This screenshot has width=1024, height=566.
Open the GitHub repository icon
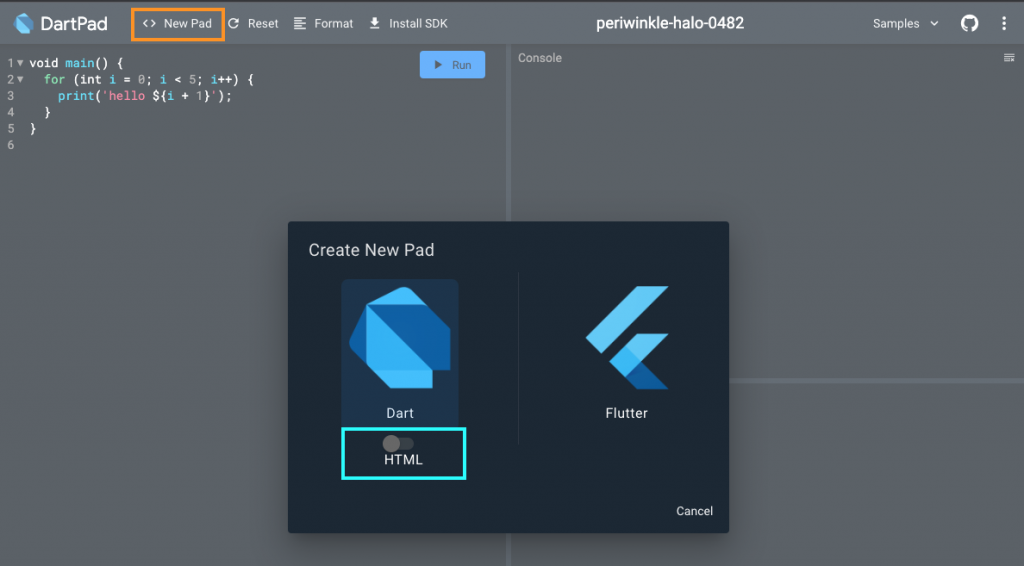click(x=969, y=24)
